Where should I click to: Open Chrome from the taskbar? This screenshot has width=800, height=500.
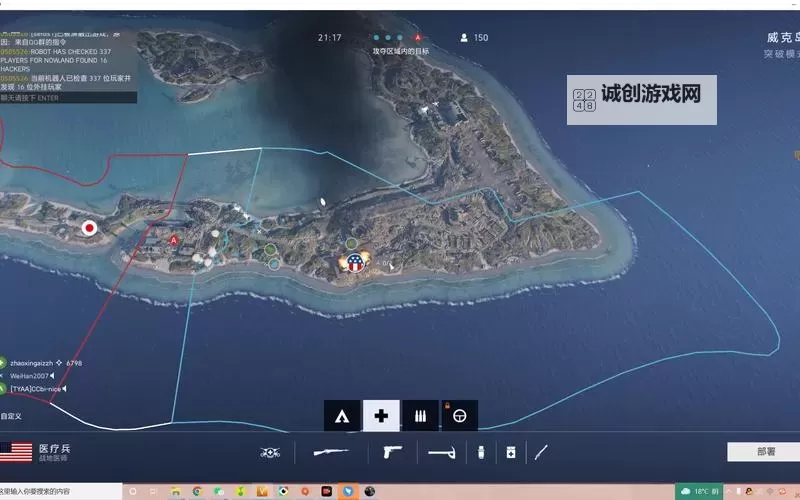[x=197, y=491]
